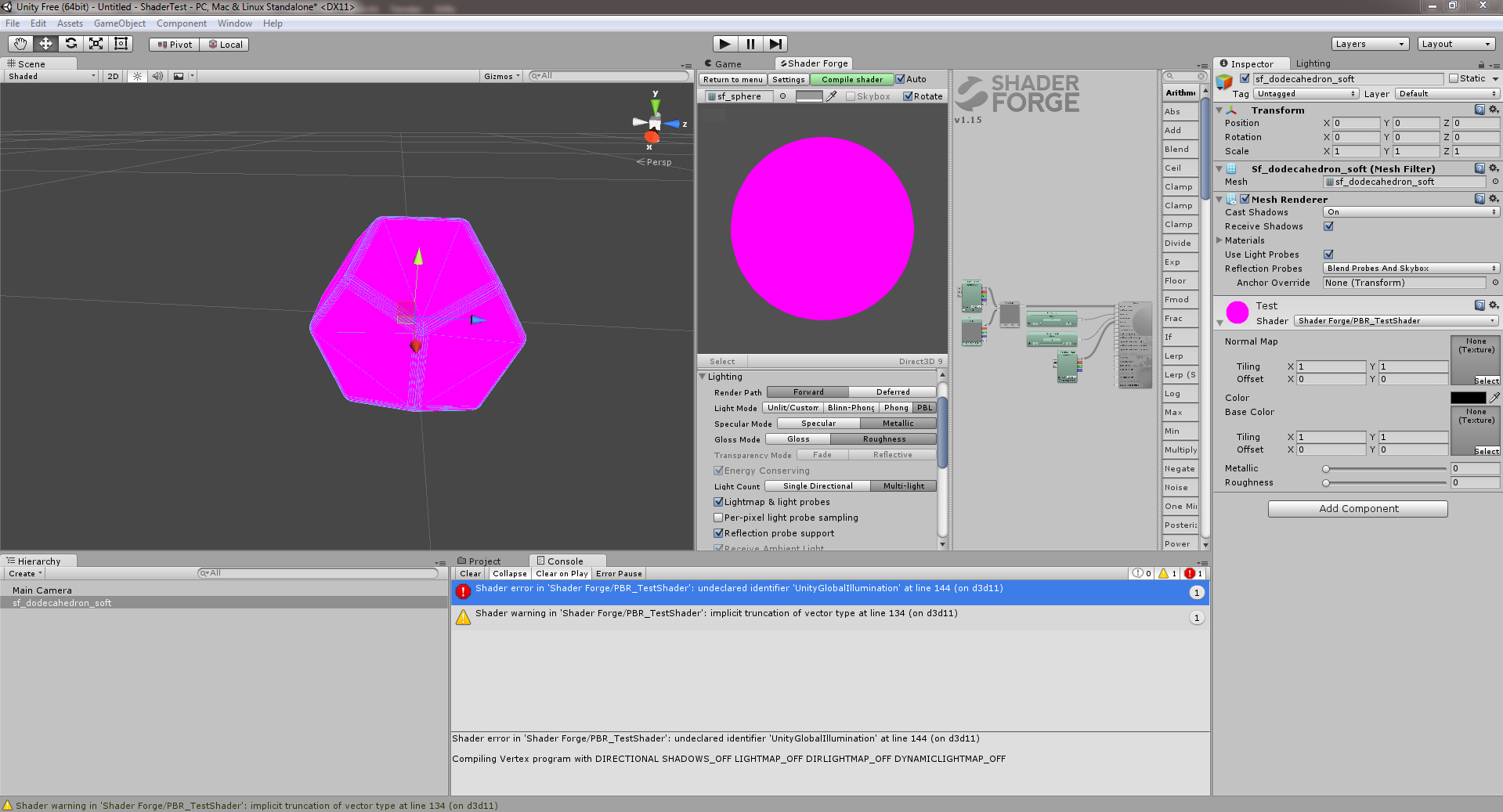Open the Tag Untagged dropdown
The width and height of the screenshot is (1503, 812).
(x=1306, y=94)
